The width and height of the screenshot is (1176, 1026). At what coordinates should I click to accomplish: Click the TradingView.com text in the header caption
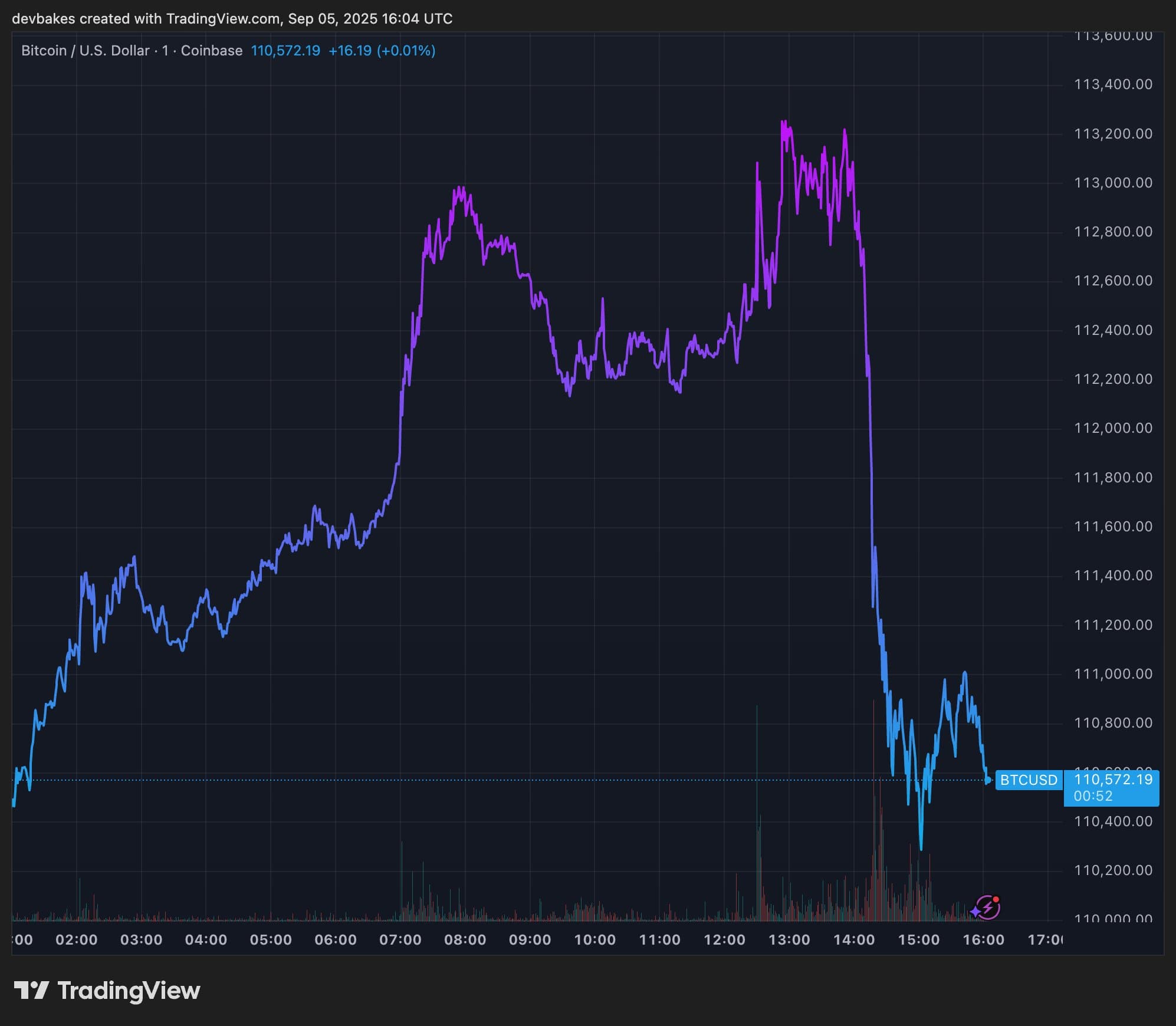(222, 19)
